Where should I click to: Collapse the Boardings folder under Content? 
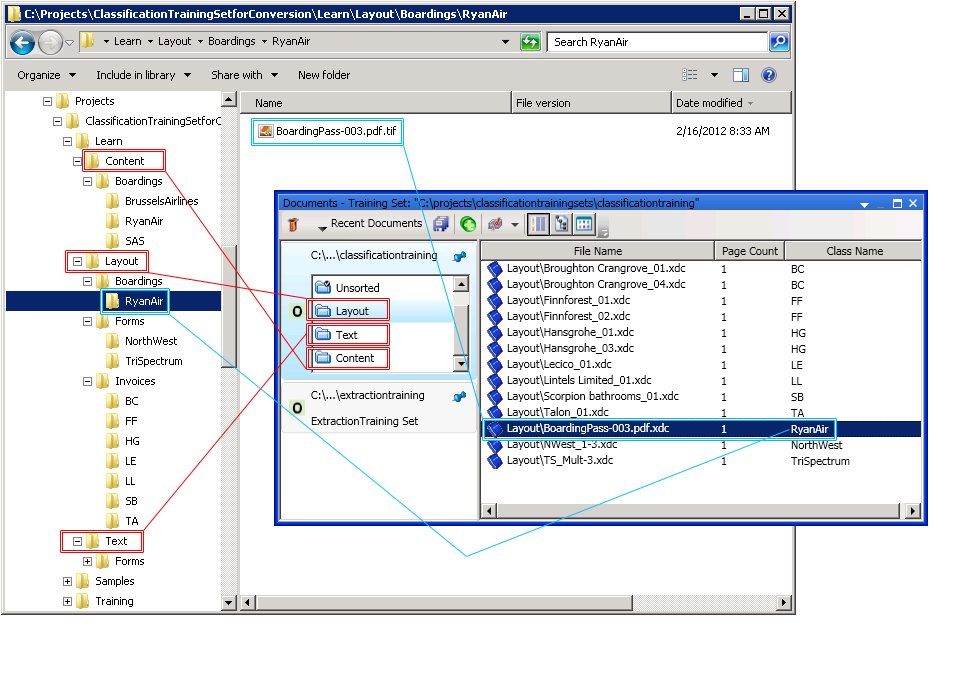pos(88,181)
